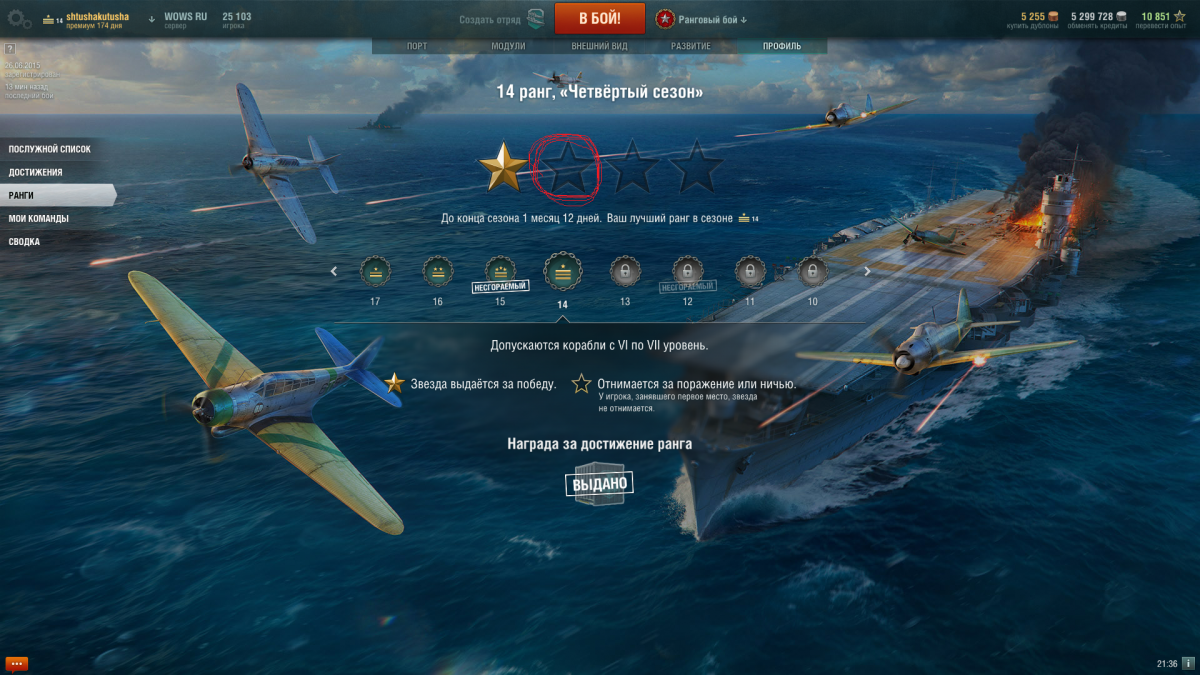Viewport: 1200px width, 675px height.
Task: Click the ВЫДАНО reward container
Action: pyautogui.click(x=599, y=484)
